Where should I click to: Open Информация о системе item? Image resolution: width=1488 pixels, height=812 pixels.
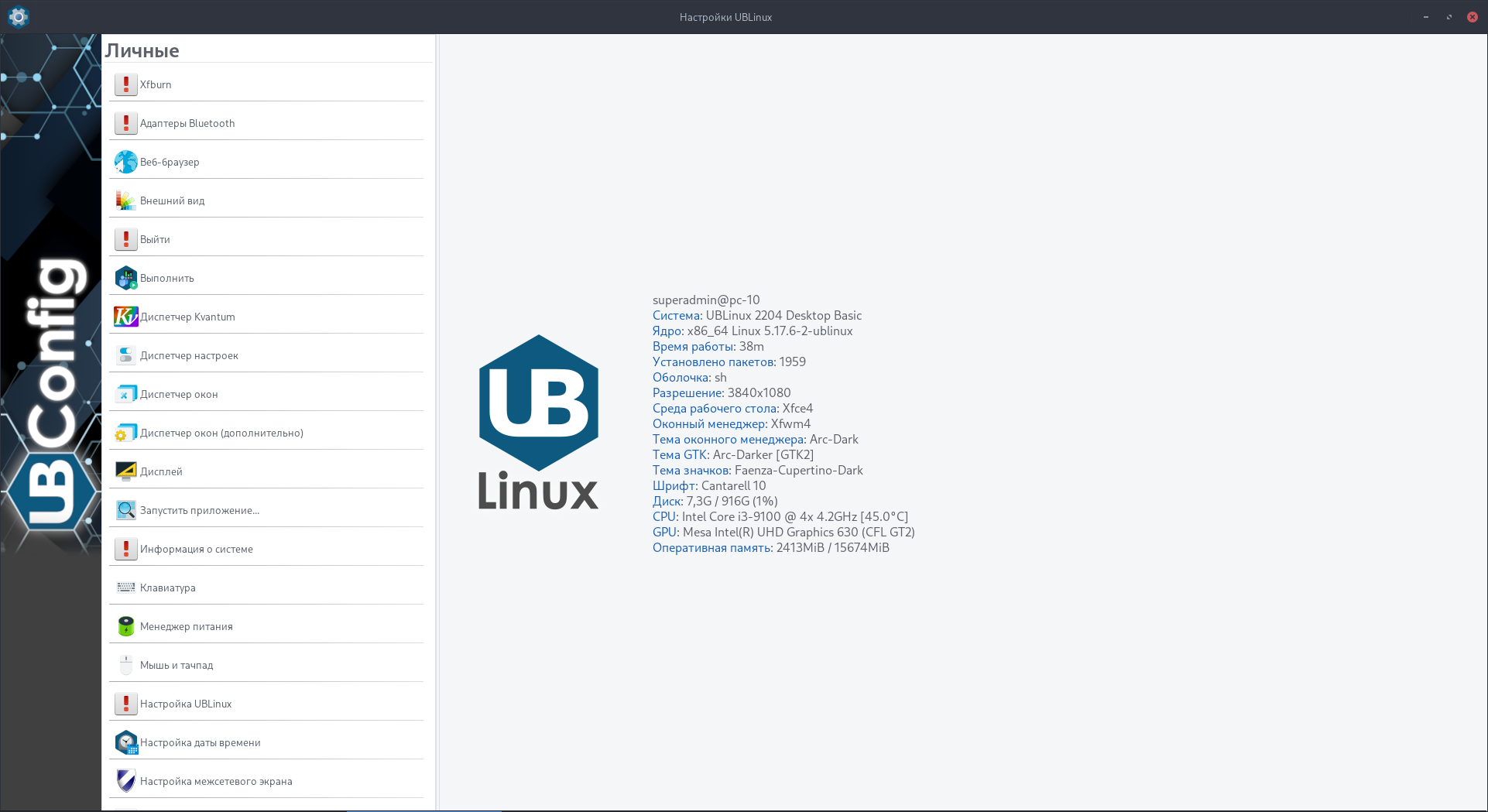pos(197,549)
